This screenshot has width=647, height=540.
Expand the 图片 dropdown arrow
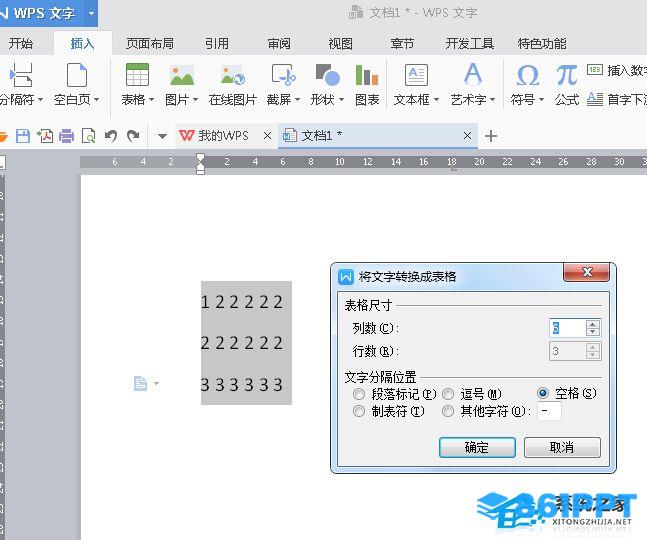(196, 99)
